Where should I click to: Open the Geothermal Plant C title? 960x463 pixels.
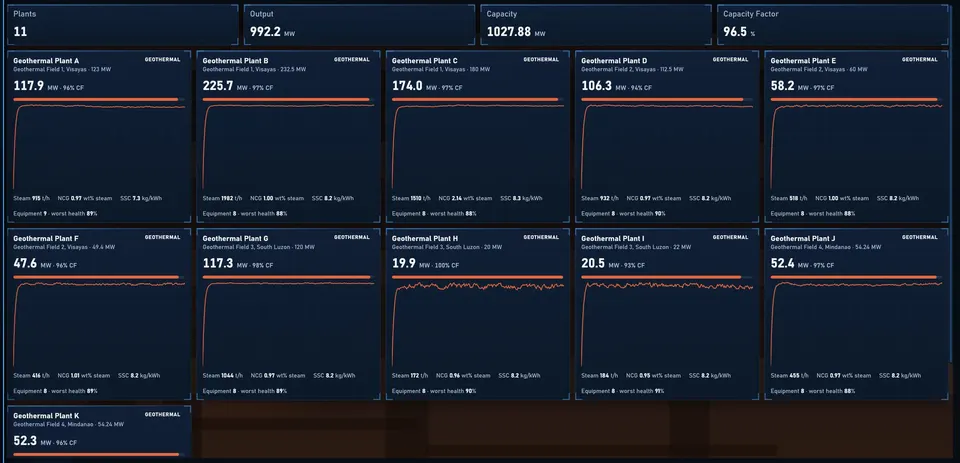[x=424, y=61]
